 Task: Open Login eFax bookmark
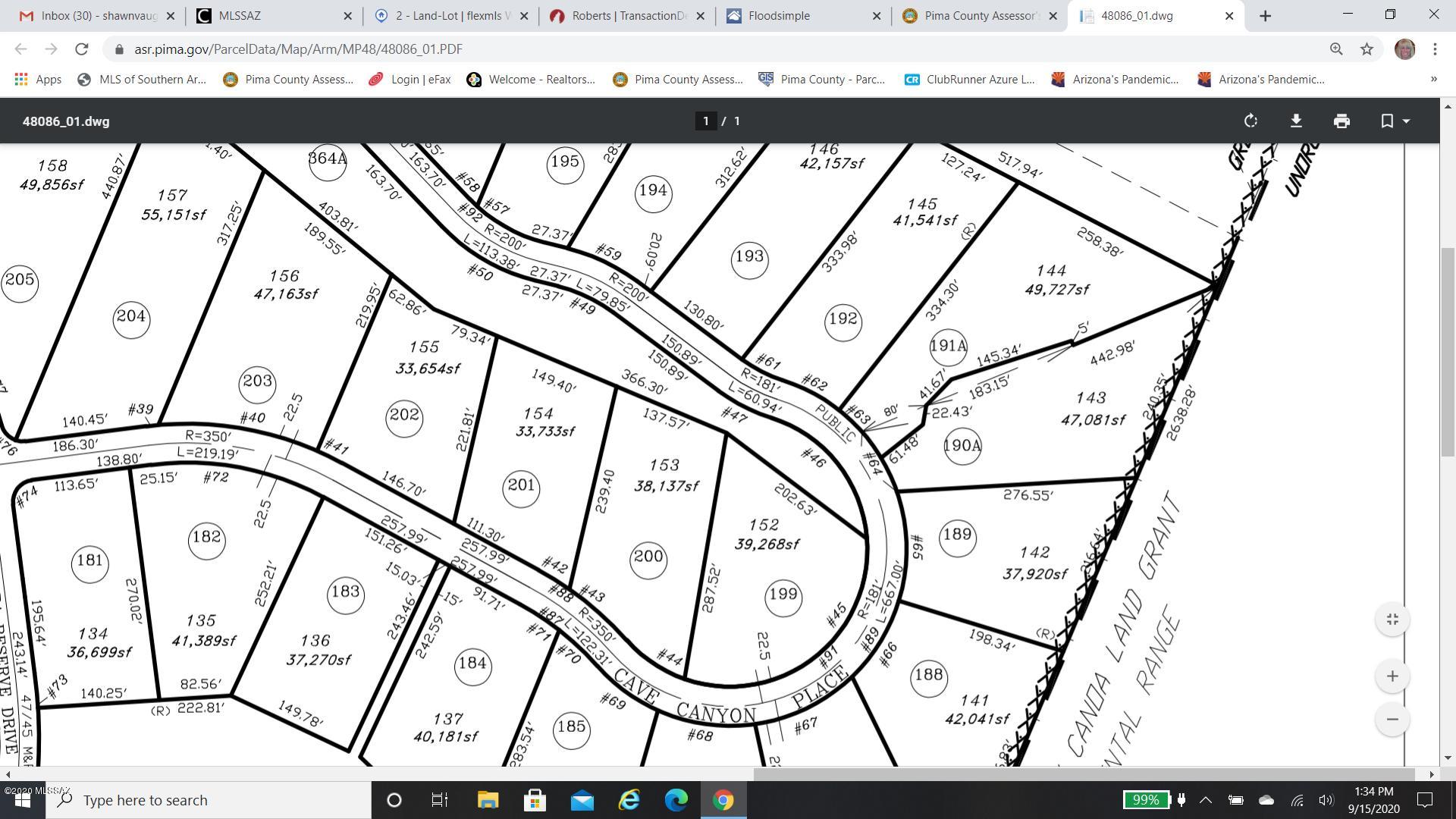(409, 79)
